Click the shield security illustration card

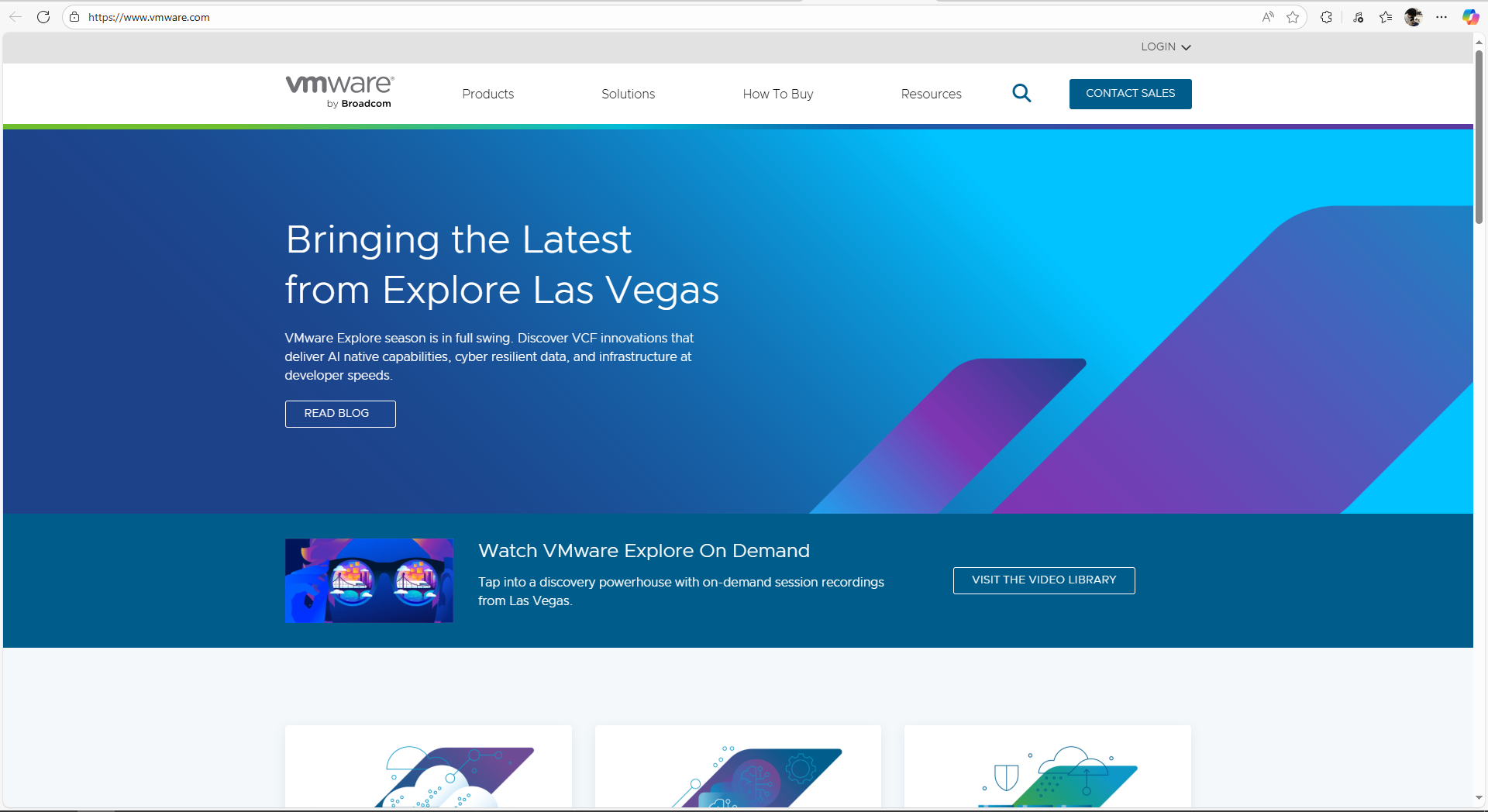[1048, 766]
